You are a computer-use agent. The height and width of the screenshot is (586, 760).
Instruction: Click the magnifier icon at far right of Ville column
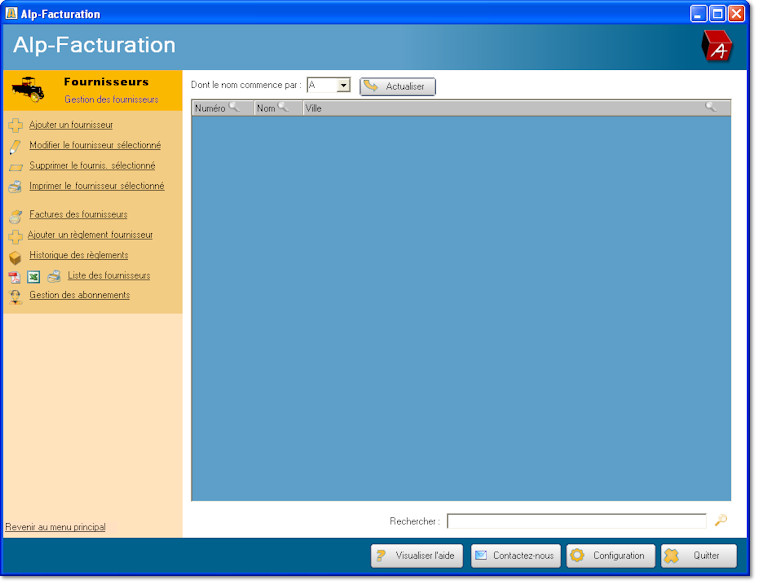(x=711, y=107)
